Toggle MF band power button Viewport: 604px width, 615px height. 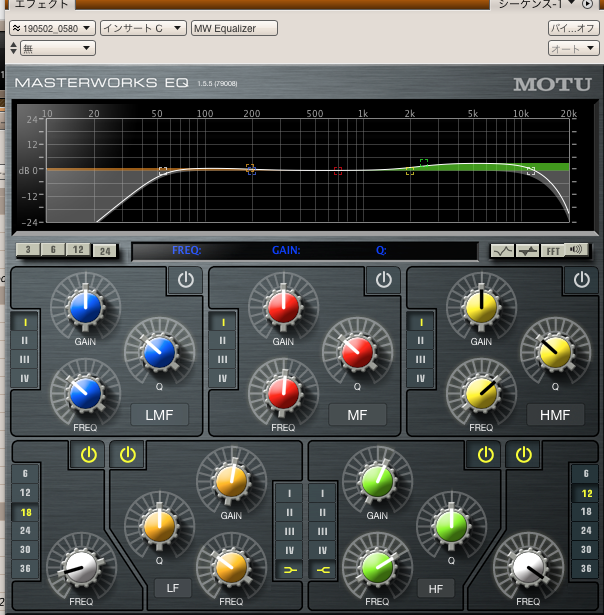click(x=384, y=280)
